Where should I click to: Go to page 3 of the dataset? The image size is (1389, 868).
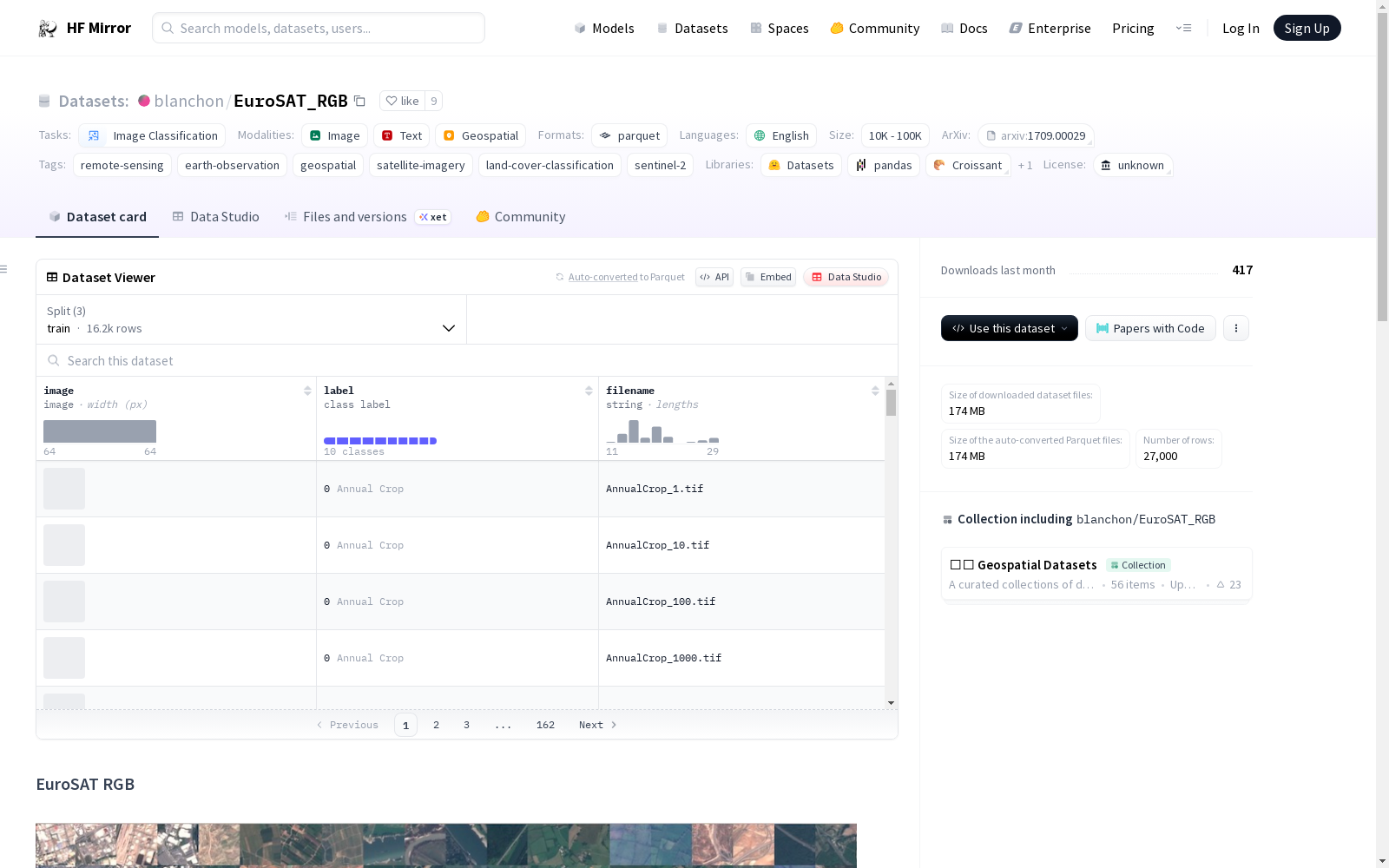[466, 725]
